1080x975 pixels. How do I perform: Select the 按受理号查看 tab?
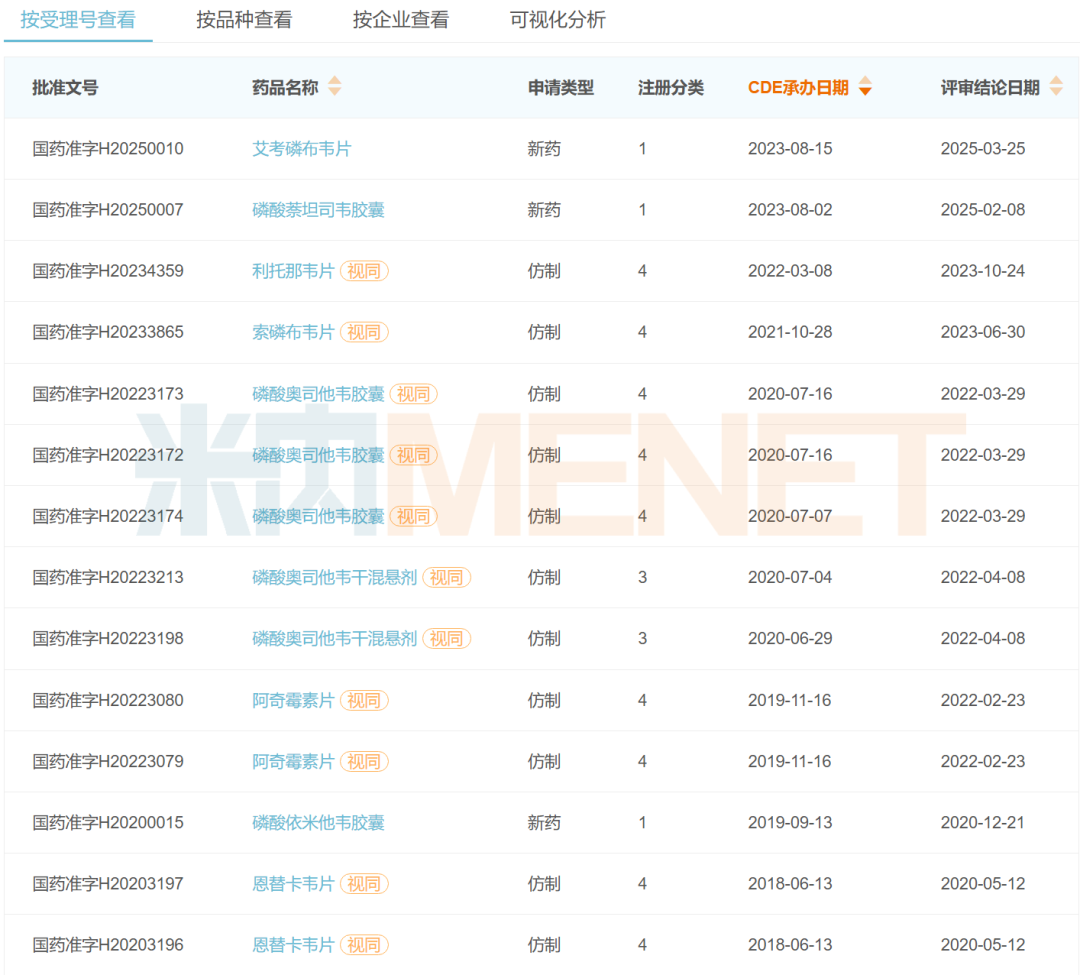[x=78, y=20]
